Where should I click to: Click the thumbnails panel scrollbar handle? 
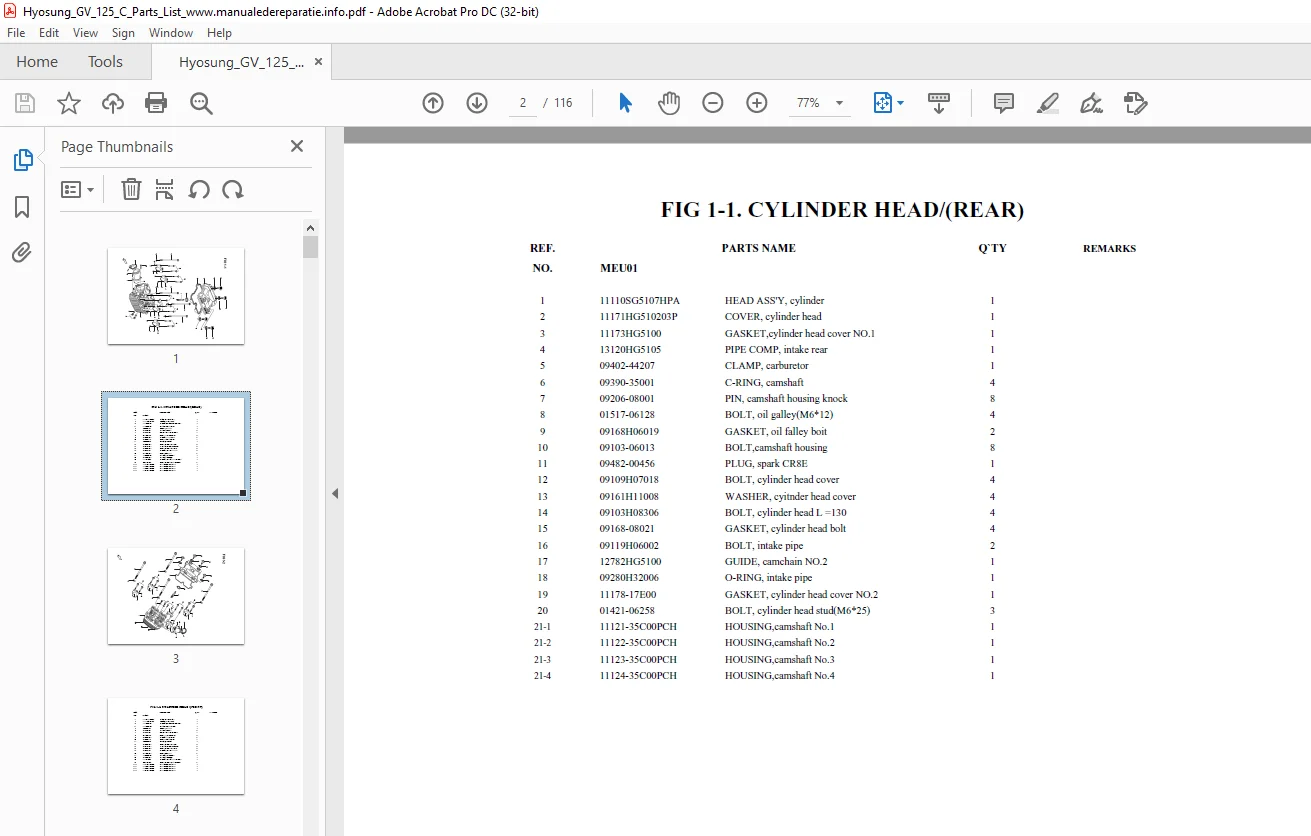(x=311, y=247)
